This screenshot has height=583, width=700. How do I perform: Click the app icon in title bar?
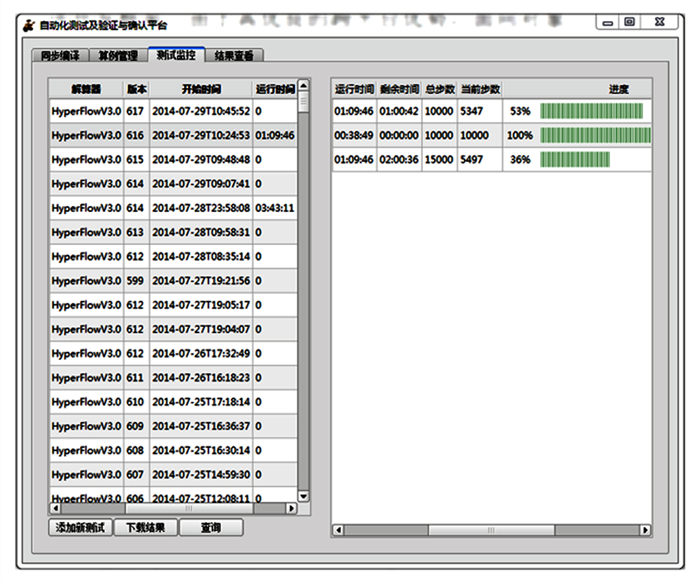click(x=27, y=23)
